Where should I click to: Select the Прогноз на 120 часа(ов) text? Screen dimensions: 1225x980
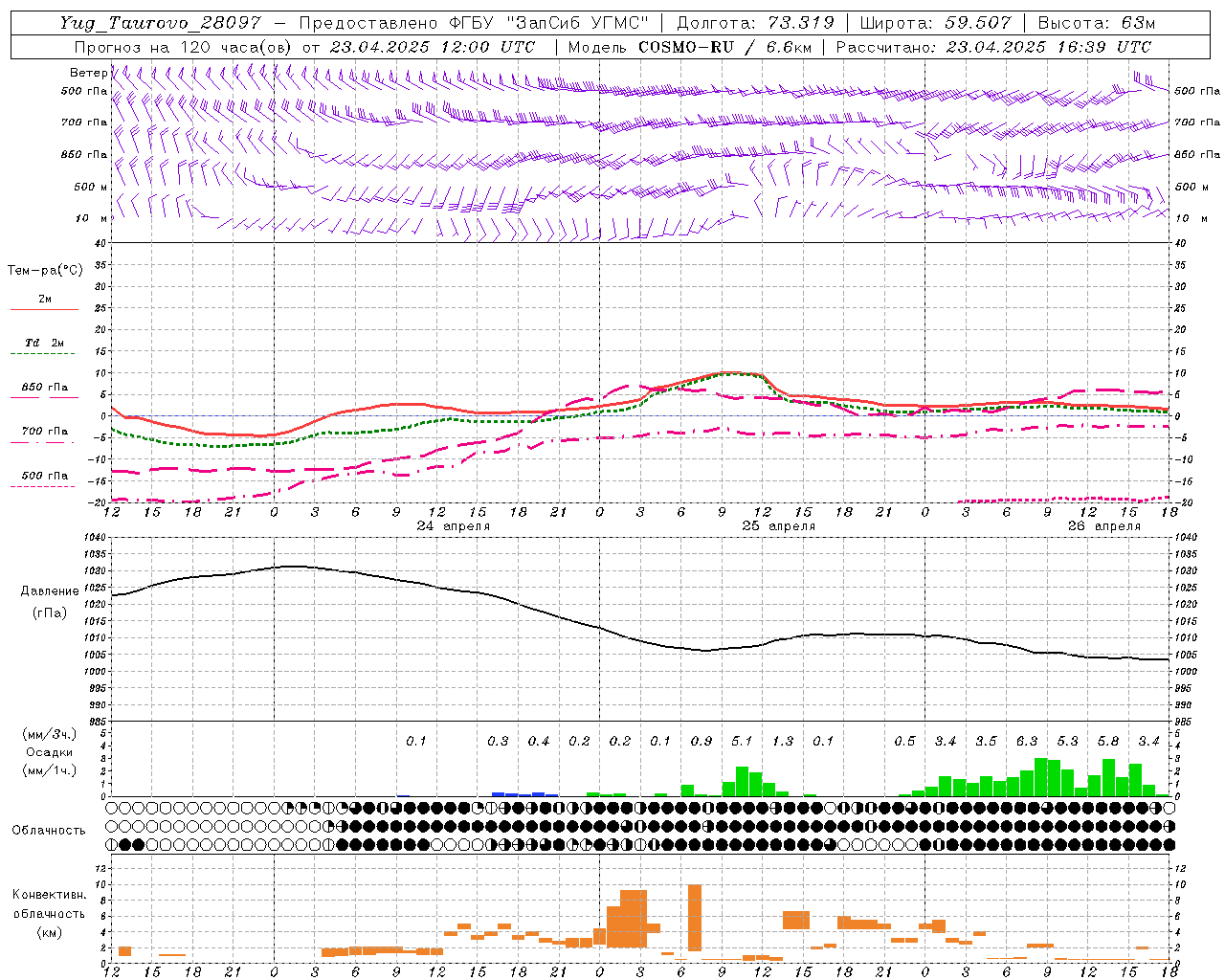(185, 47)
